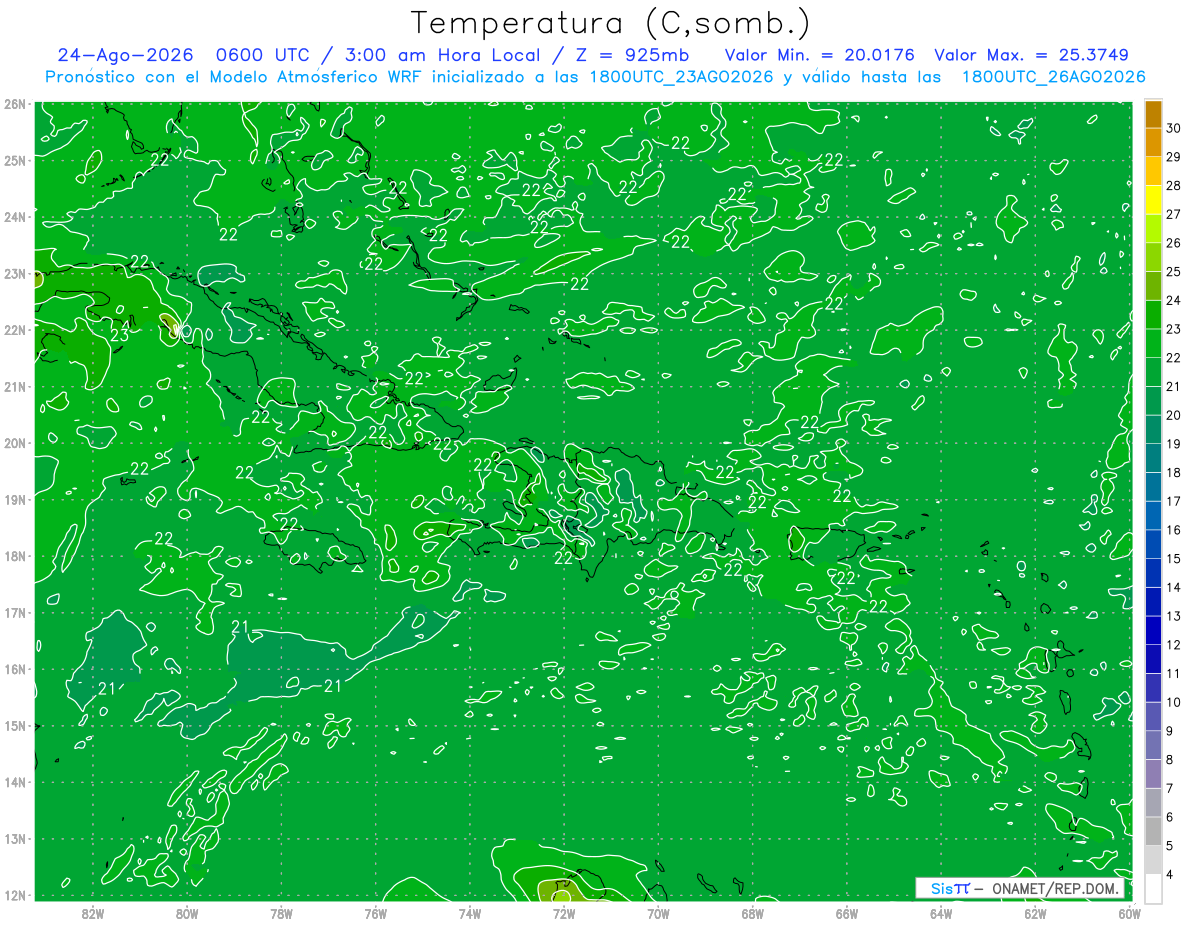Click the '70W' longitude axis label

[658, 913]
